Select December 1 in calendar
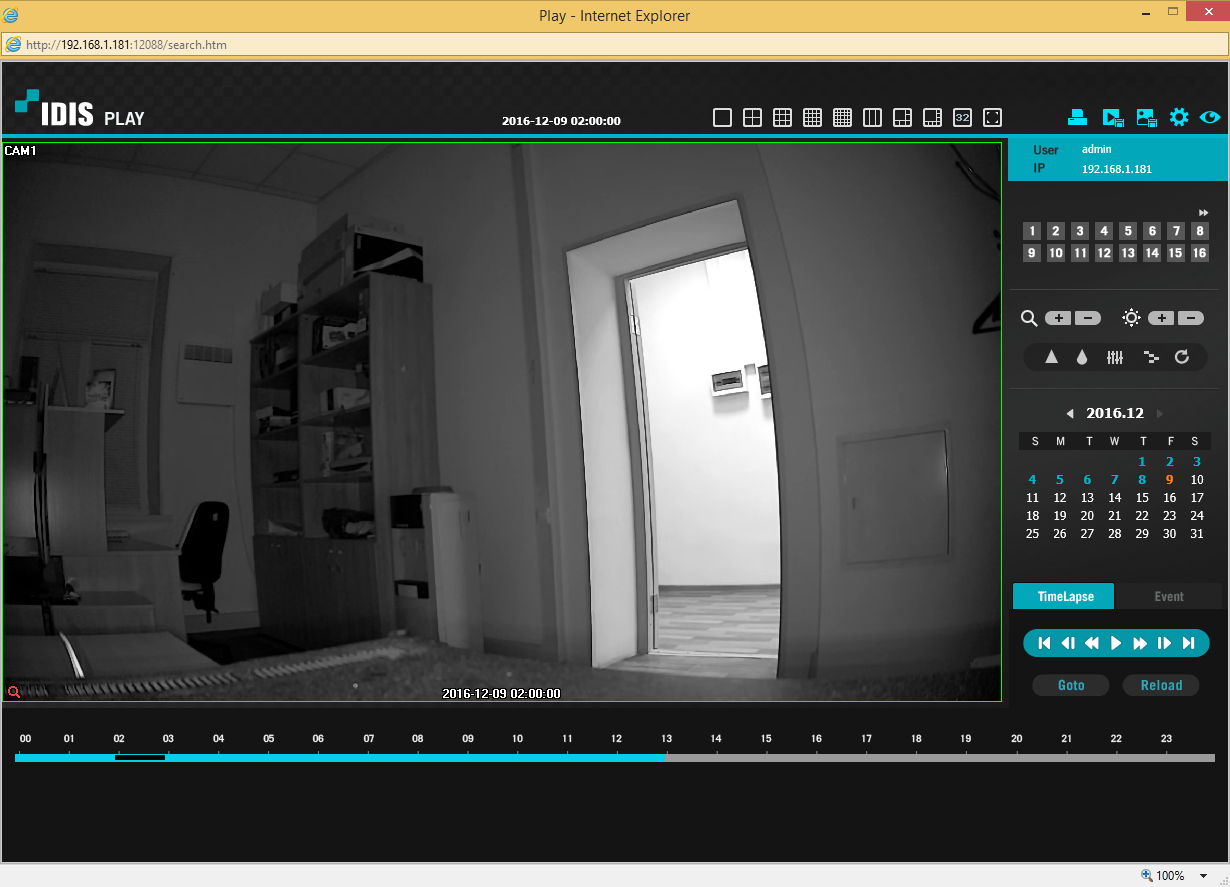Screen dimensions: 1230x887 click(x=1142, y=462)
